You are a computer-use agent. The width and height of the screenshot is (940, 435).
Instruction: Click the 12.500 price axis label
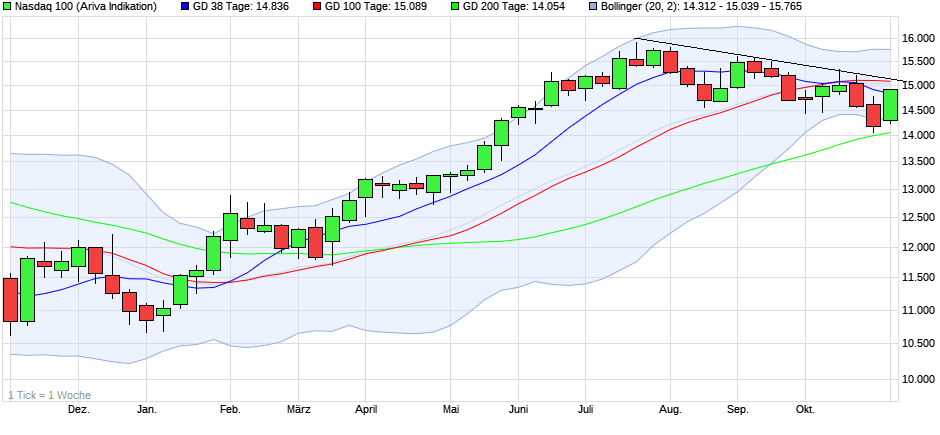[x=919, y=218]
